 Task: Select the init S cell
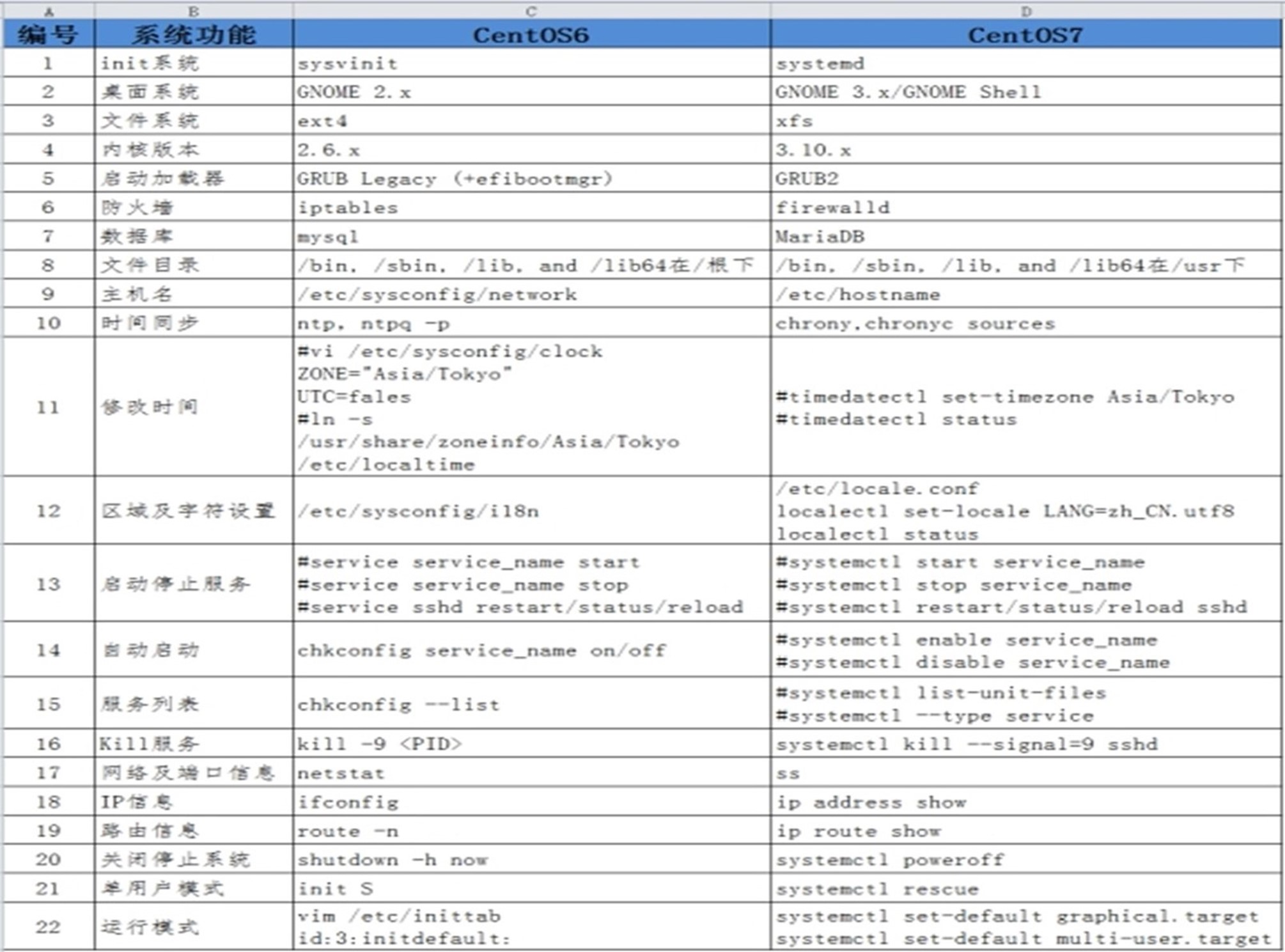pos(531,887)
